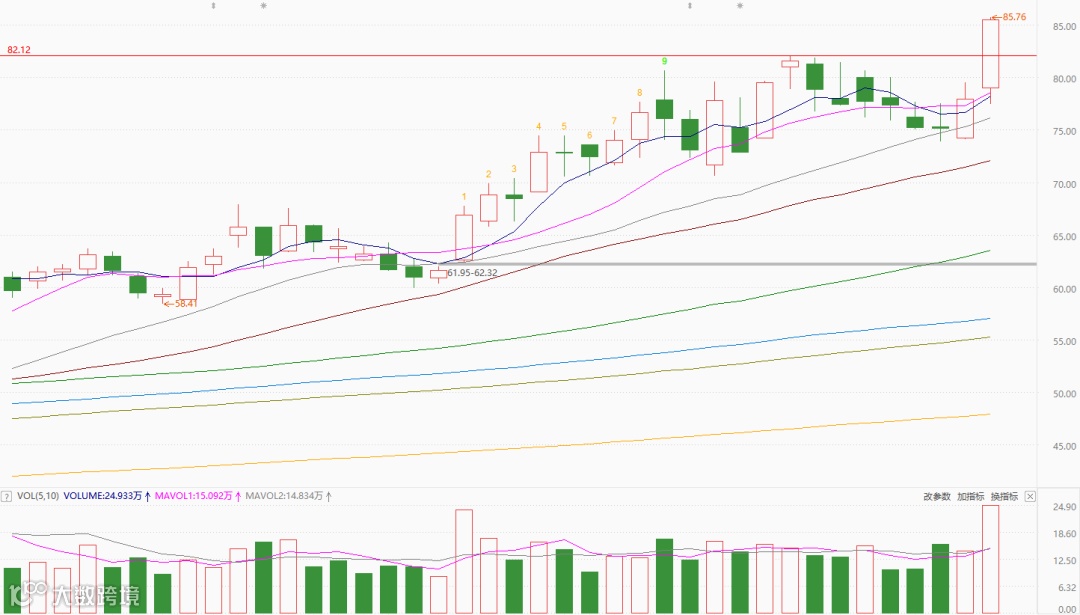Click 加指标 to add an indicator
Screen dimensions: 1080x615
click(970, 496)
